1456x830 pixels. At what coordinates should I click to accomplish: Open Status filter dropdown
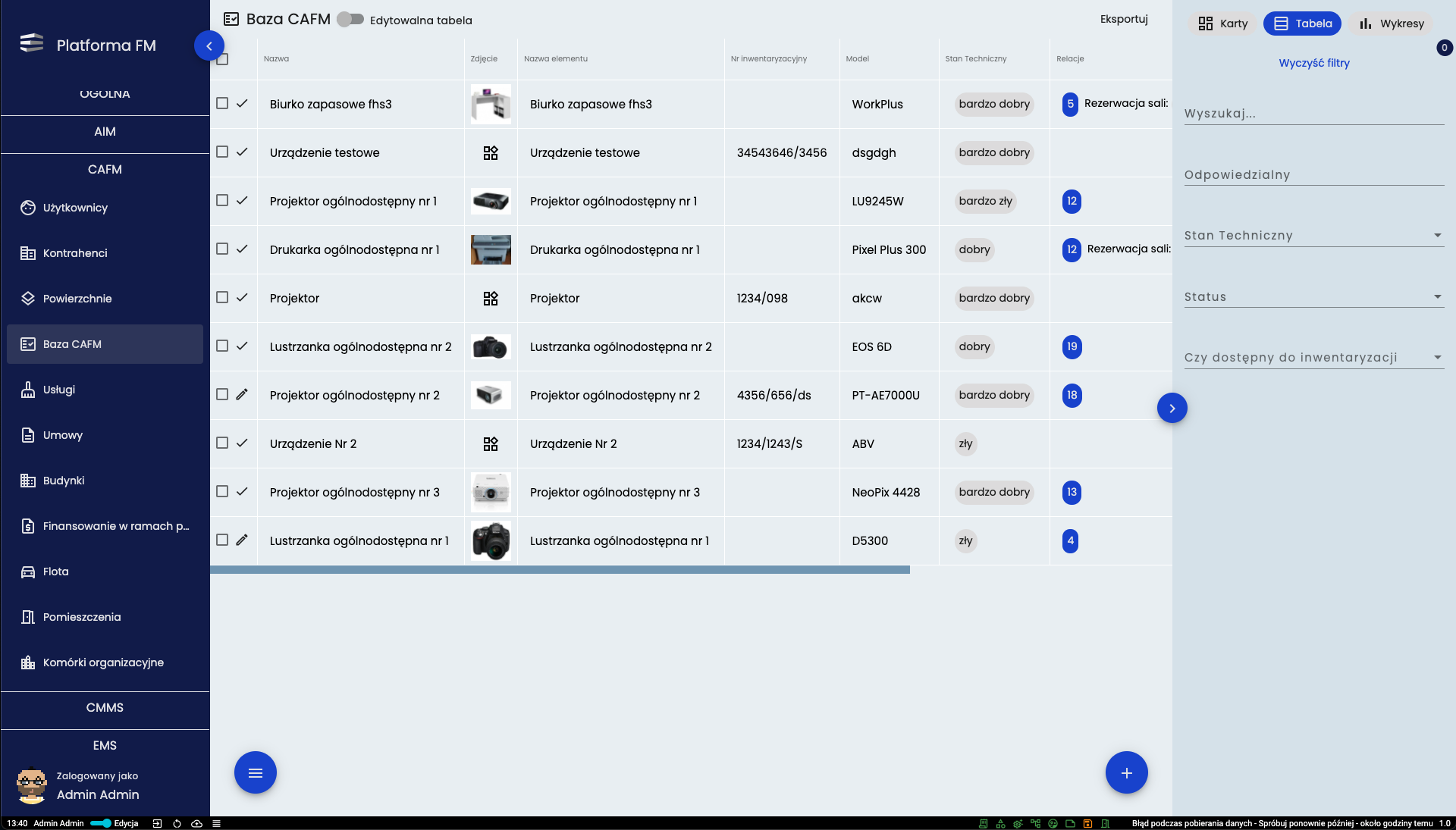pyautogui.click(x=1313, y=297)
